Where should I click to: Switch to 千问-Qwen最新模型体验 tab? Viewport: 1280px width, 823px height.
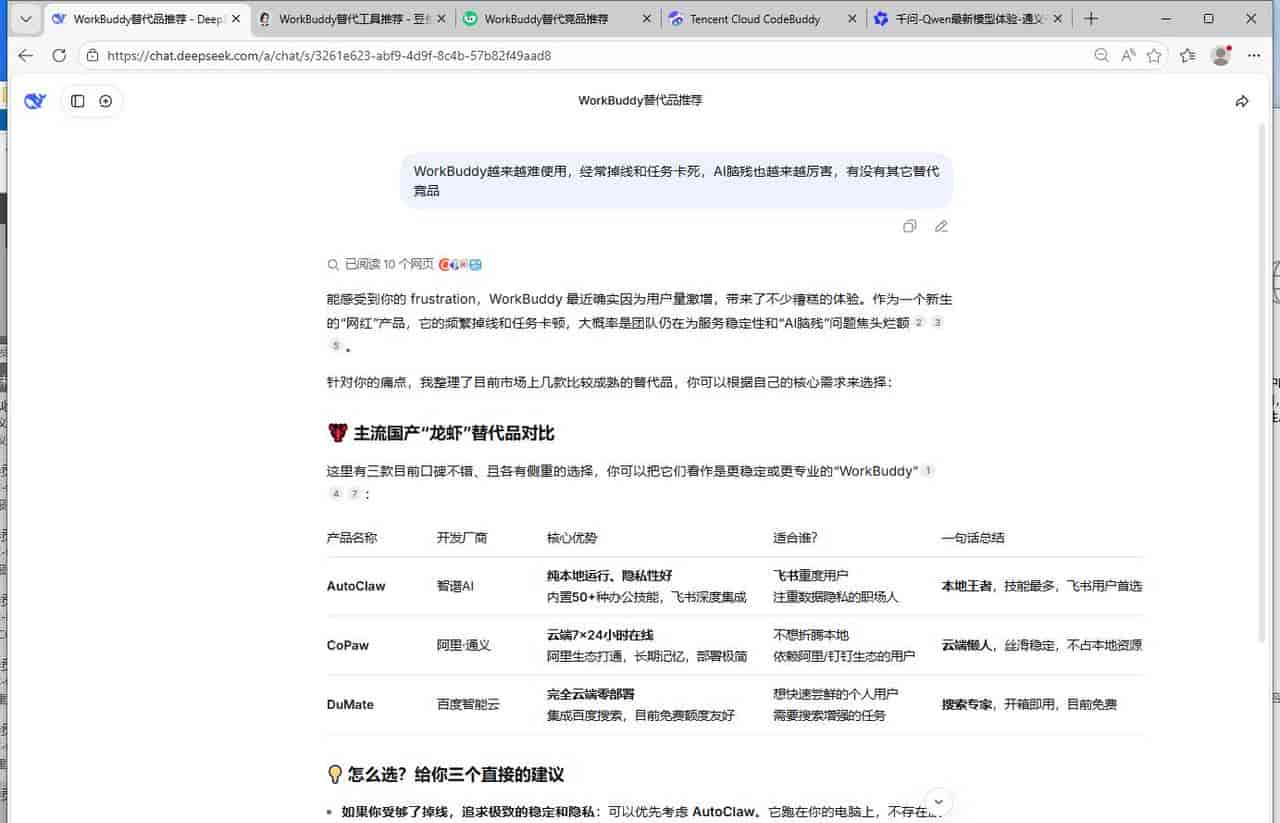(970, 19)
